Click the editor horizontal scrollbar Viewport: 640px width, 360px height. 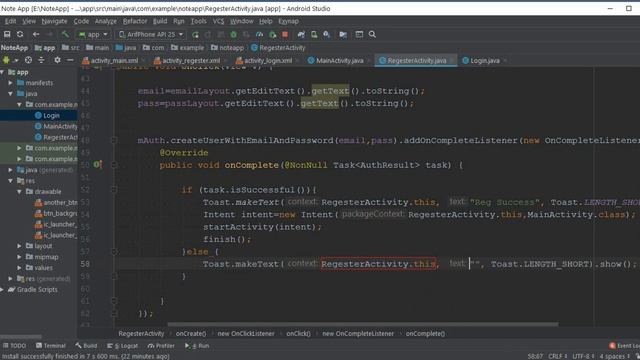[362, 325]
